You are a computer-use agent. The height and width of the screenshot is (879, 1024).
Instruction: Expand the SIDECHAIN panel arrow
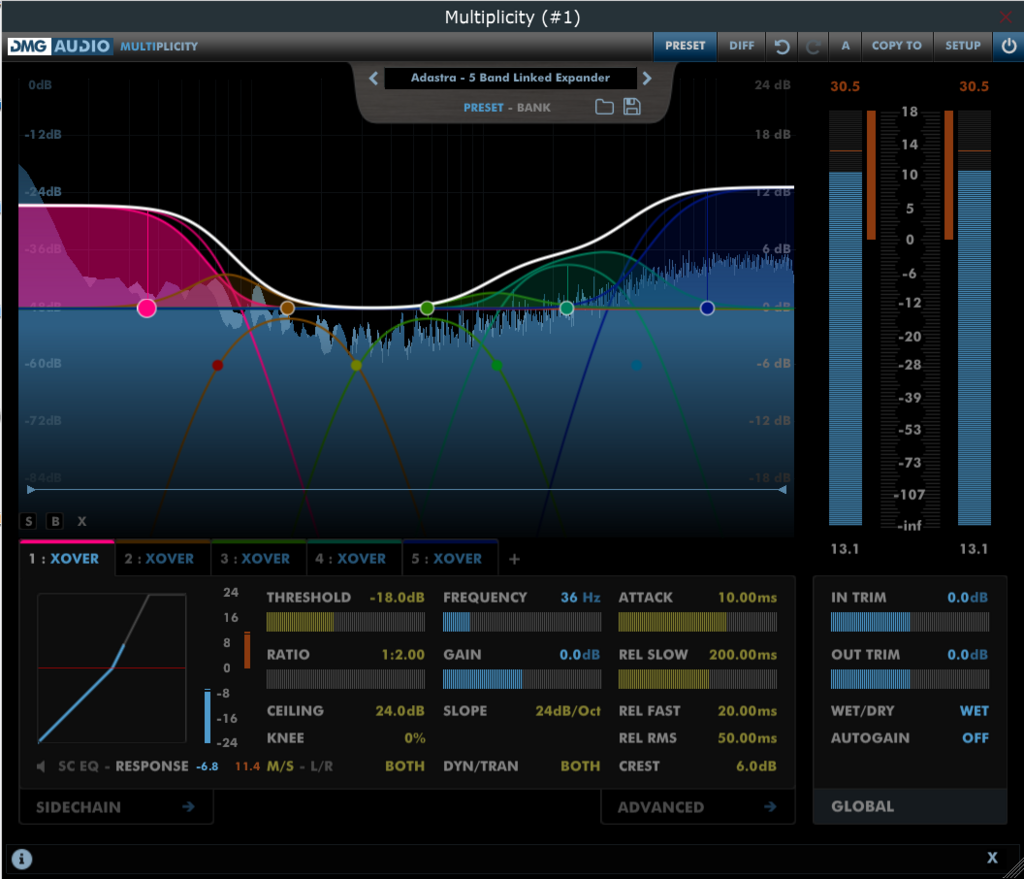pos(188,807)
